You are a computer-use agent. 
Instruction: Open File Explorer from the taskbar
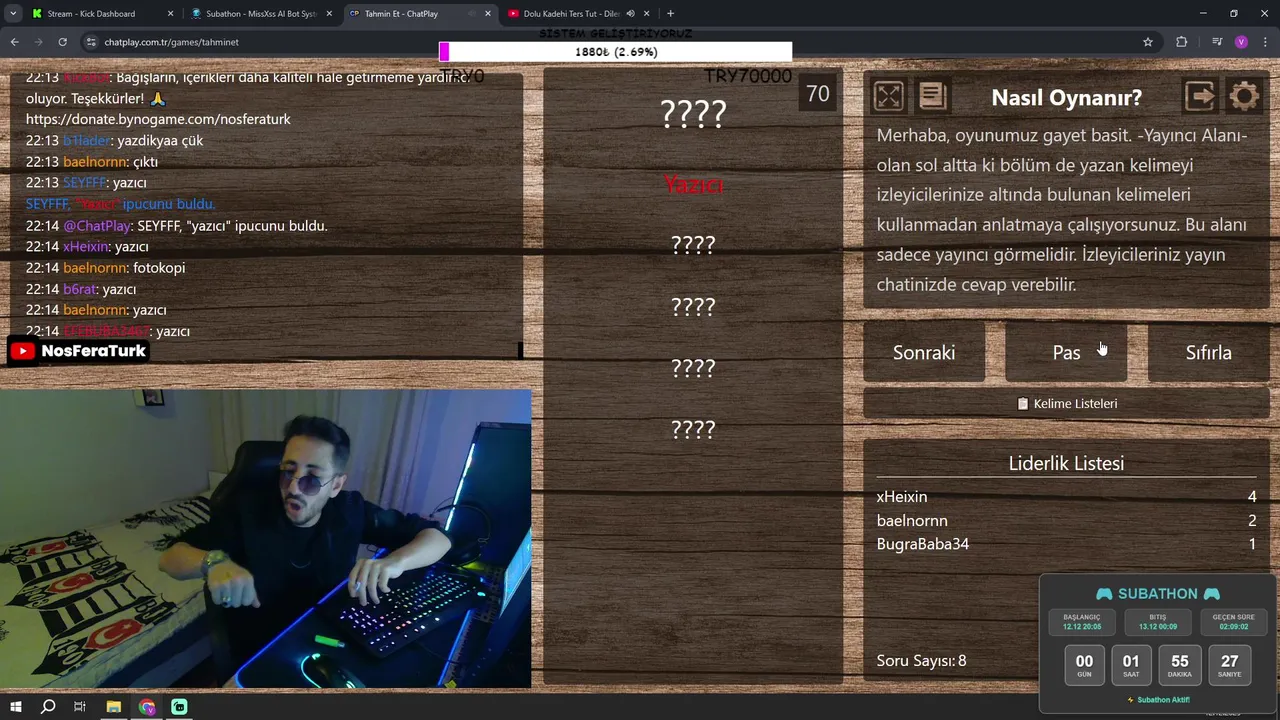113,707
